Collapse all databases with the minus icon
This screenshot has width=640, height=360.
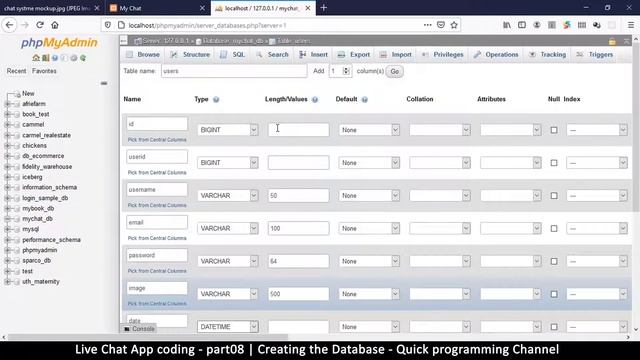pos(104,83)
